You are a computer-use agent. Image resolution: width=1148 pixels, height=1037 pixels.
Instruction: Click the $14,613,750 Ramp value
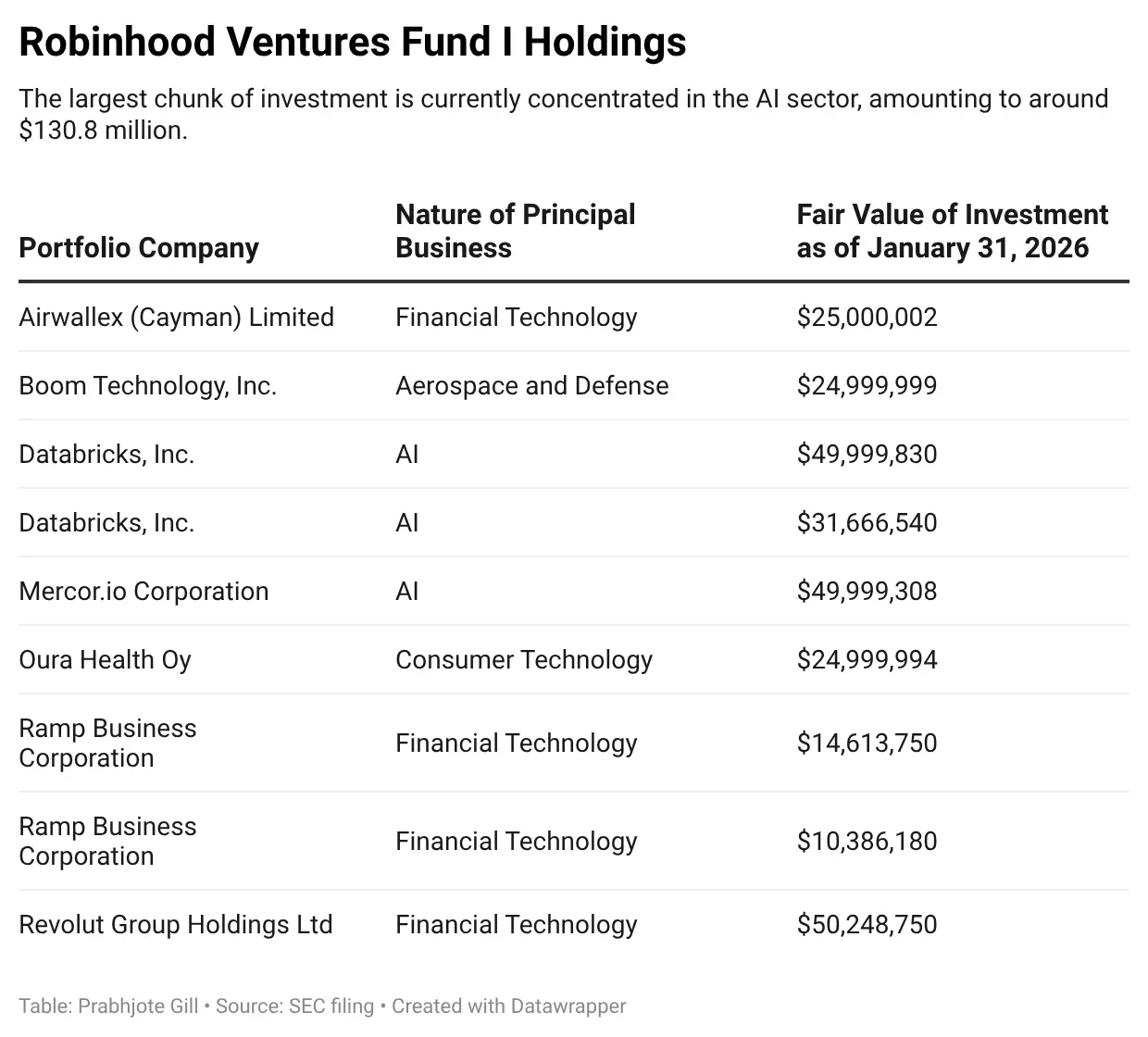[x=867, y=743]
